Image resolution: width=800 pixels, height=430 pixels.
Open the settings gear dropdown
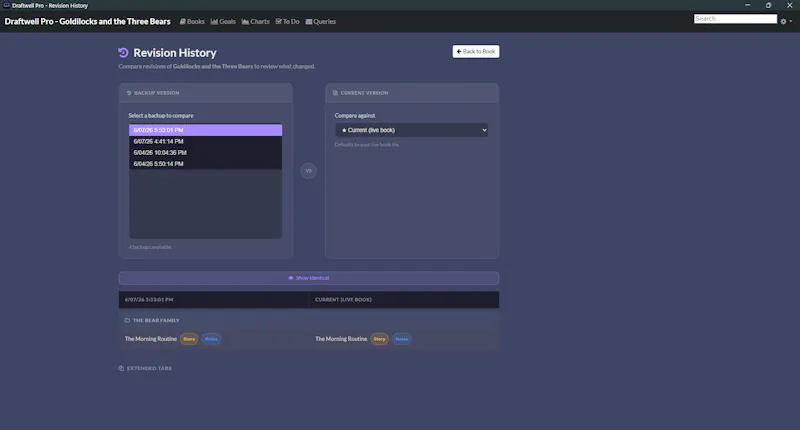pos(786,21)
